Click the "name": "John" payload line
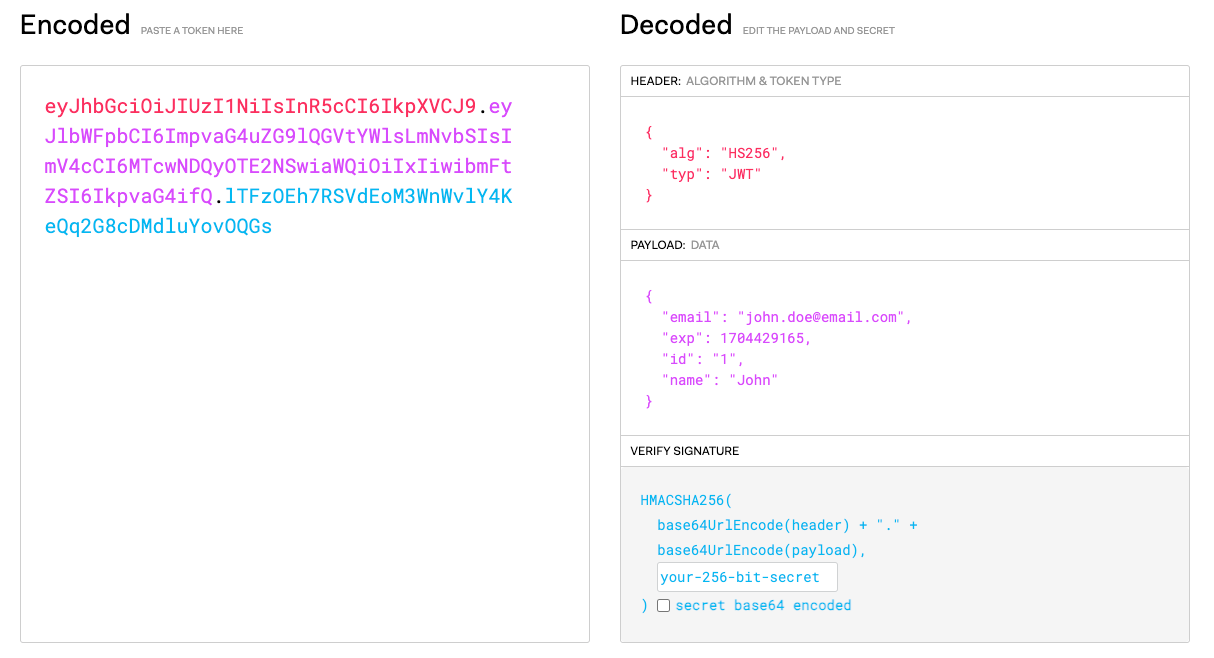 [720, 380]
